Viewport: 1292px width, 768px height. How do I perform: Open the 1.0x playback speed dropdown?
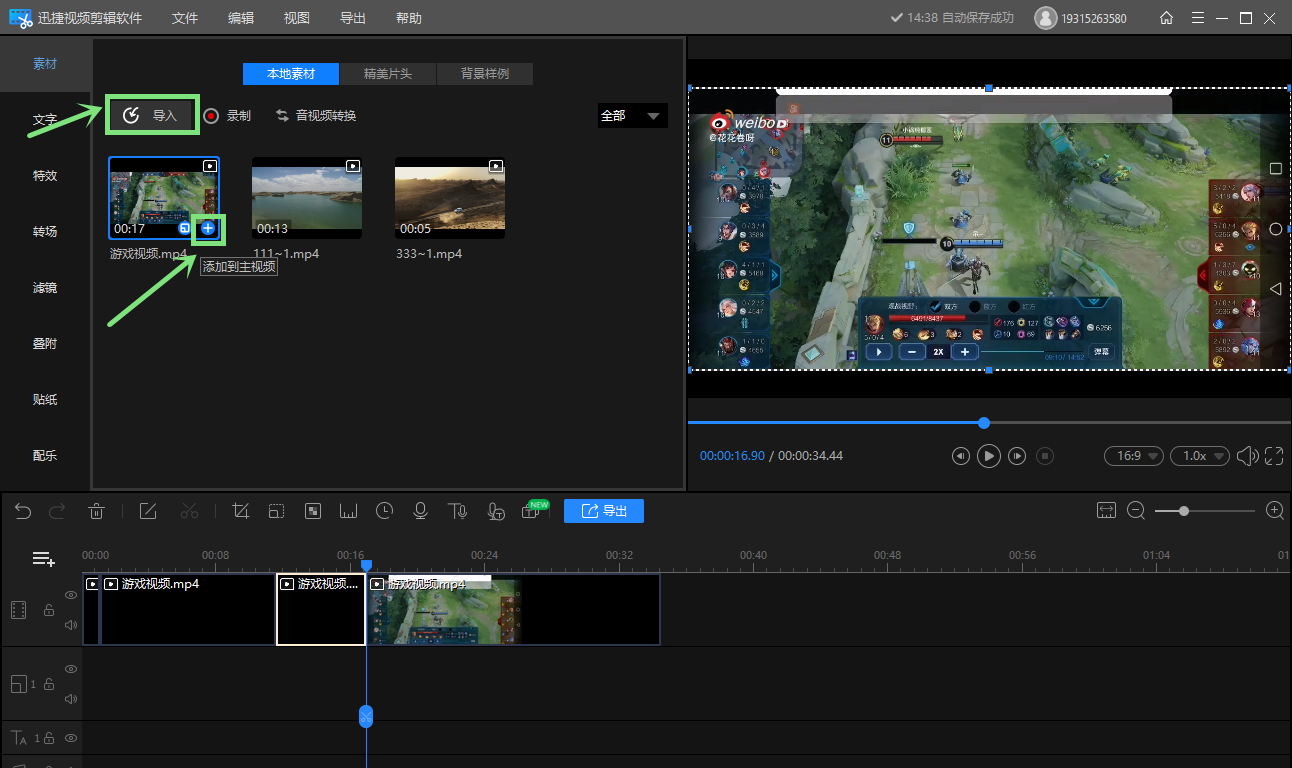tap(1200, 456)
